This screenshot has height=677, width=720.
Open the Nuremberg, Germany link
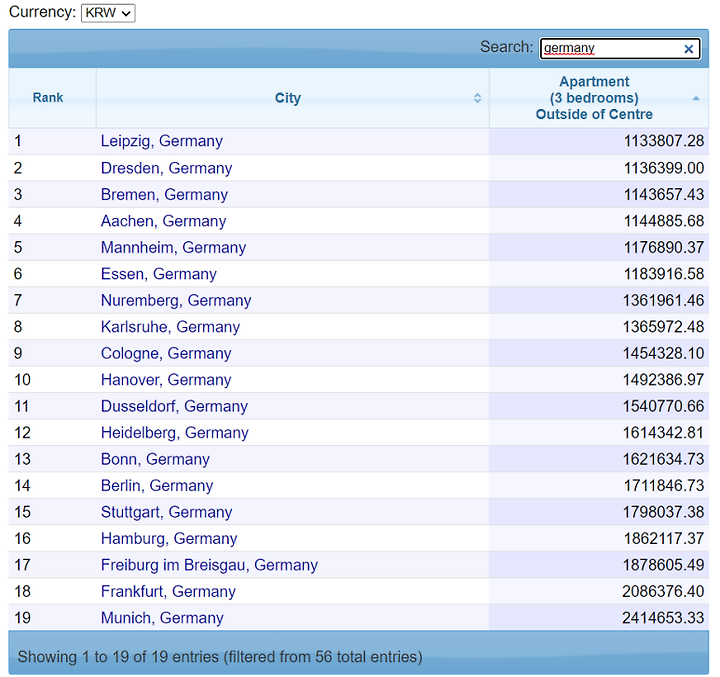(176, 300)
